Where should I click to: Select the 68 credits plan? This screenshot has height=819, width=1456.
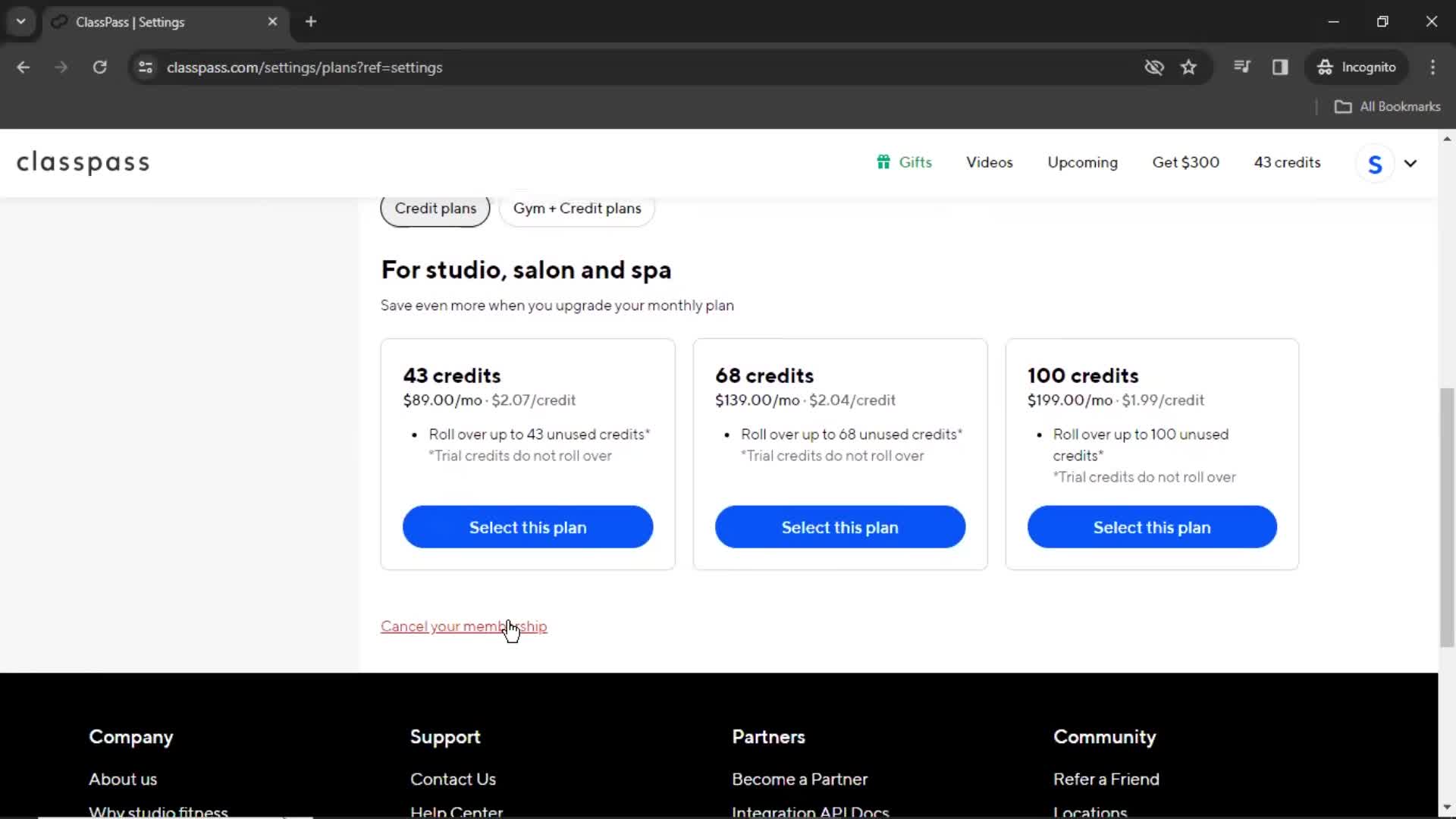point(839,527)
